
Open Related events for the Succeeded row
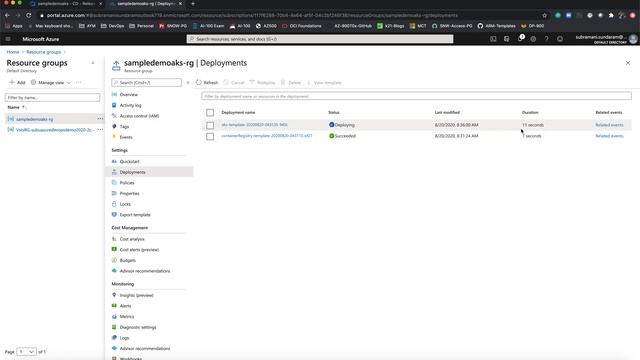click(609, 136)
